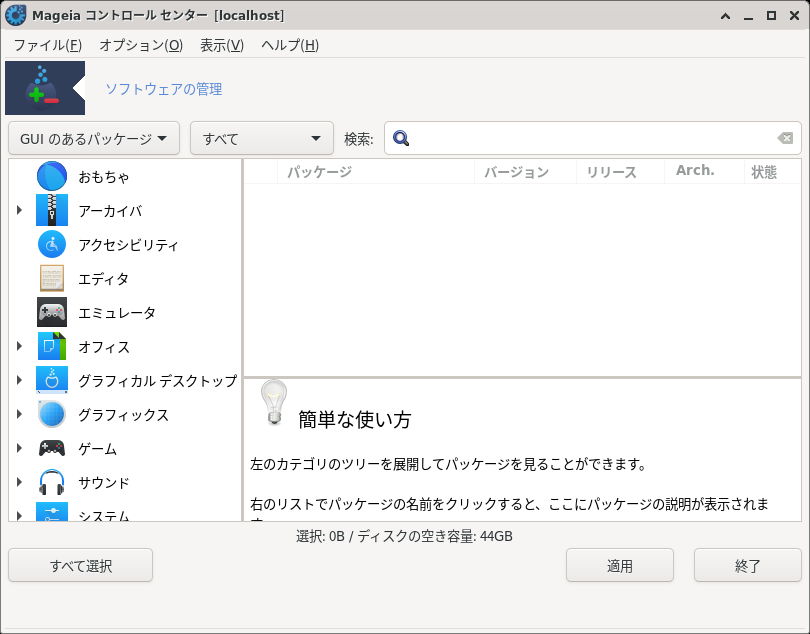Image resolution: width=810 pixels, height=634 pixels.
Task: Sort by 状態 column header
Action: [x=773, y=172]
